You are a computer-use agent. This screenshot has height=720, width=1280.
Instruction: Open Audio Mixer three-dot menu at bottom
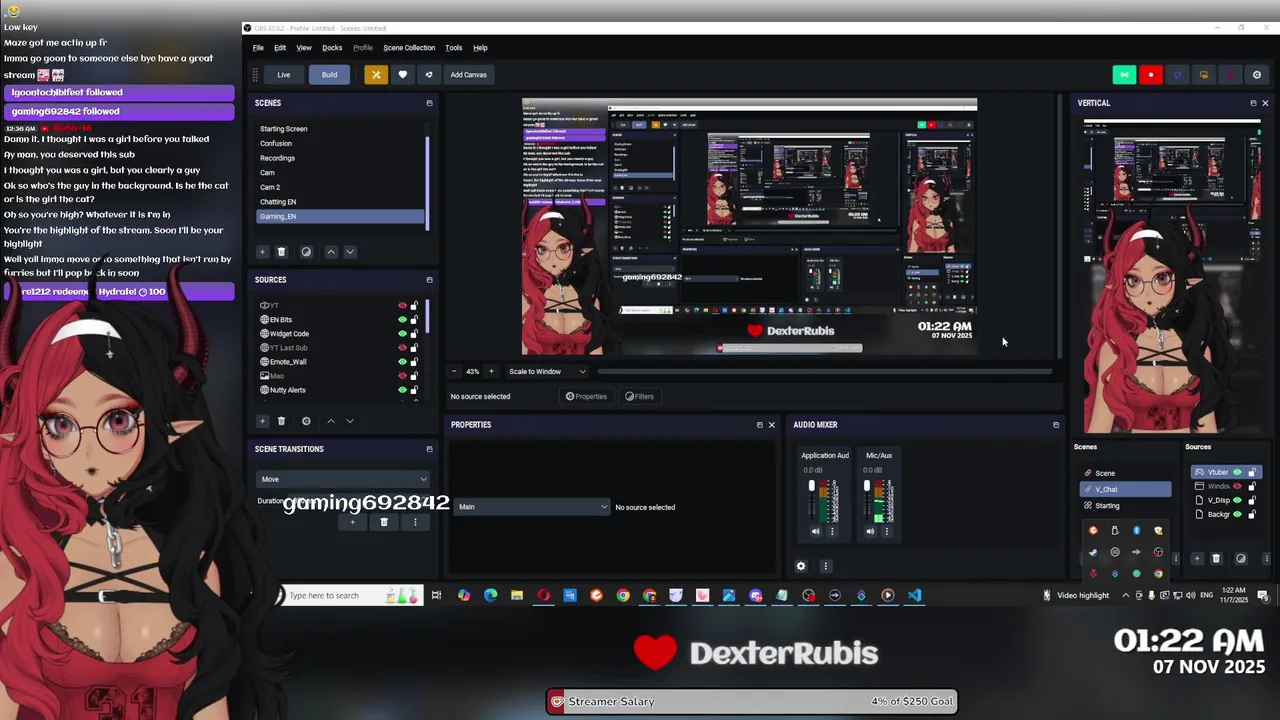pos(825,566)
